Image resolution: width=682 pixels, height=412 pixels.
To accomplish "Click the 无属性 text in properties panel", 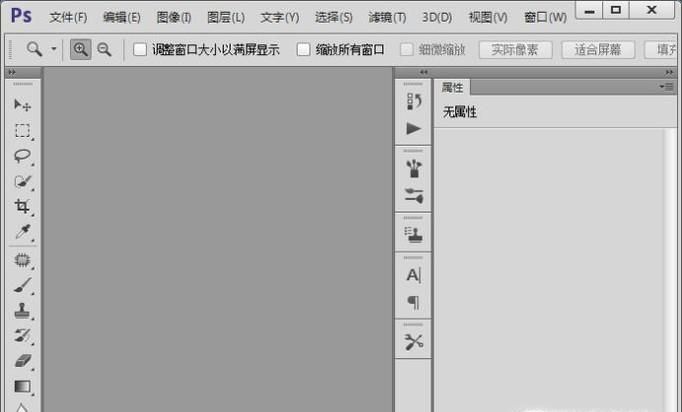I will pos(460,112).
